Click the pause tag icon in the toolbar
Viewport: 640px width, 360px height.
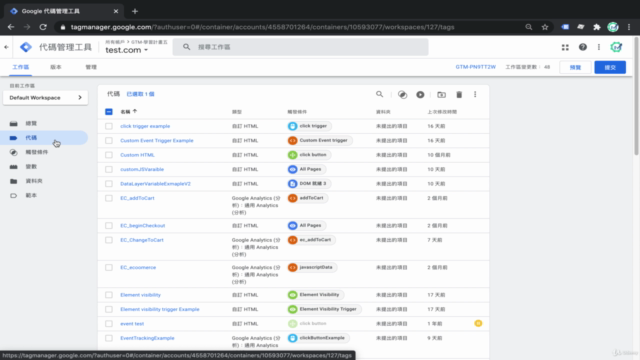(420, 95)
